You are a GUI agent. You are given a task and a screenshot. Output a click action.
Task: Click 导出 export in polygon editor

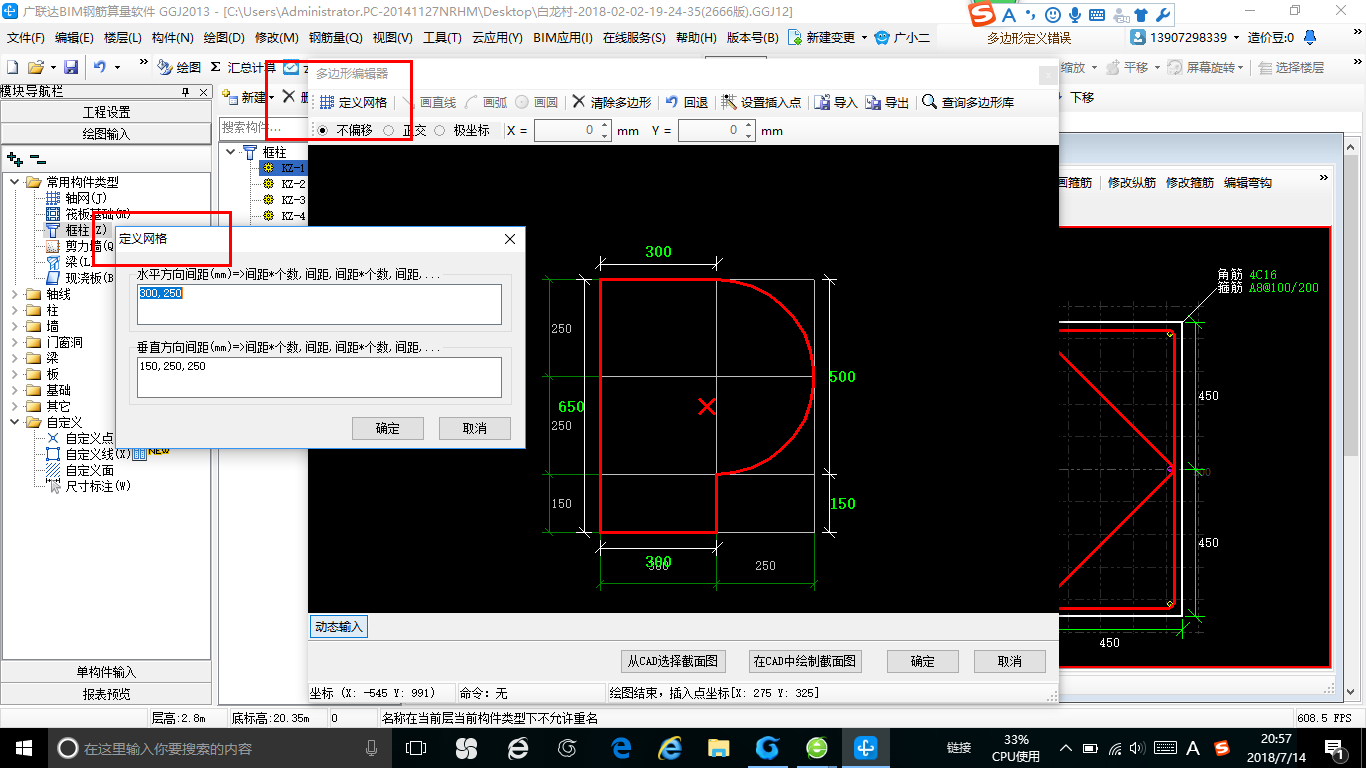point(887,102)
